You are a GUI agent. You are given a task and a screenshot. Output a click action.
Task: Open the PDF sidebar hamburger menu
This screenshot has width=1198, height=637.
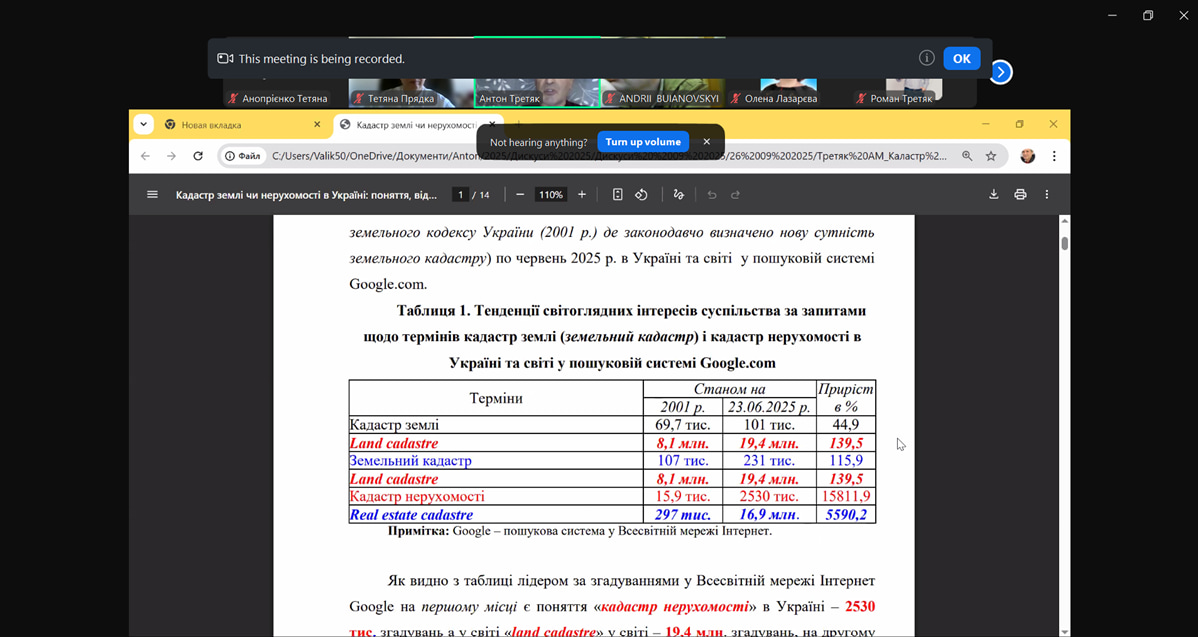pyautogui.click(x=152, y=195)
